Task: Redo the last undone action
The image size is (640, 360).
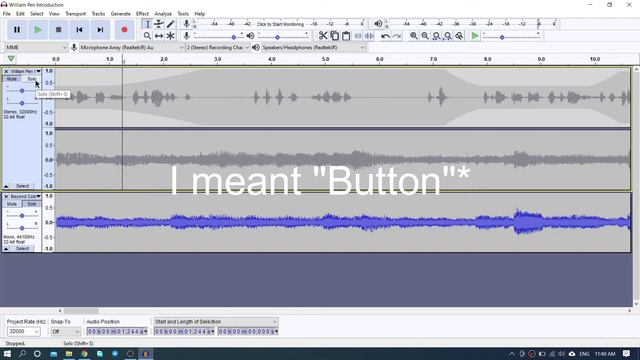Action: click(396, 36)
